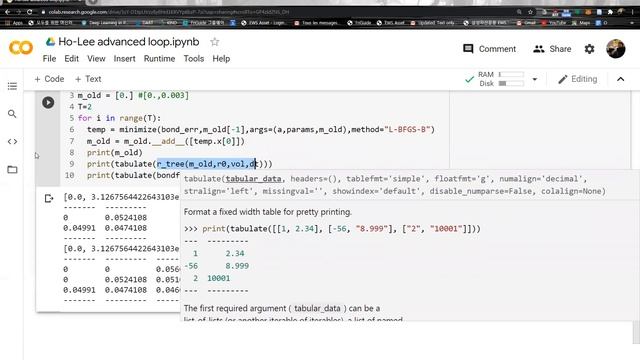This screenshot has width=640, height=360.
Task: Click code line 6 with minimize call
Action: (261, 129)
